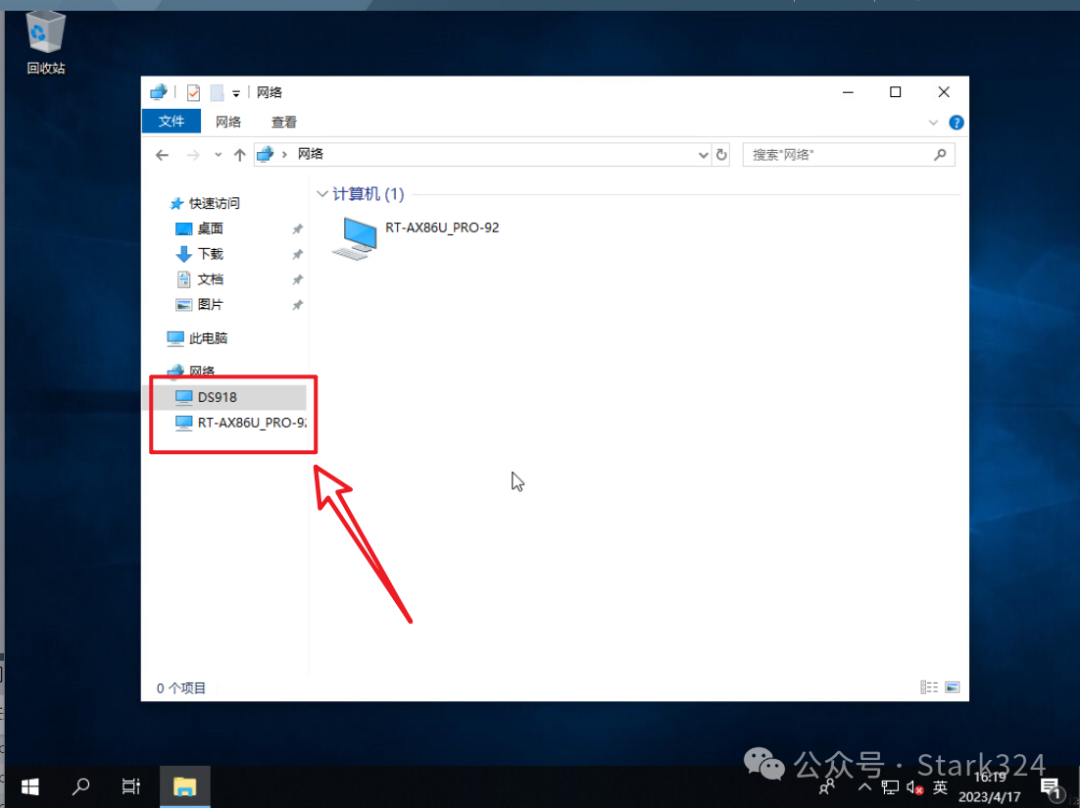The image size is (1080, 808).
Task: Open the address bar history dropdown
Action: tap(703, 155)
